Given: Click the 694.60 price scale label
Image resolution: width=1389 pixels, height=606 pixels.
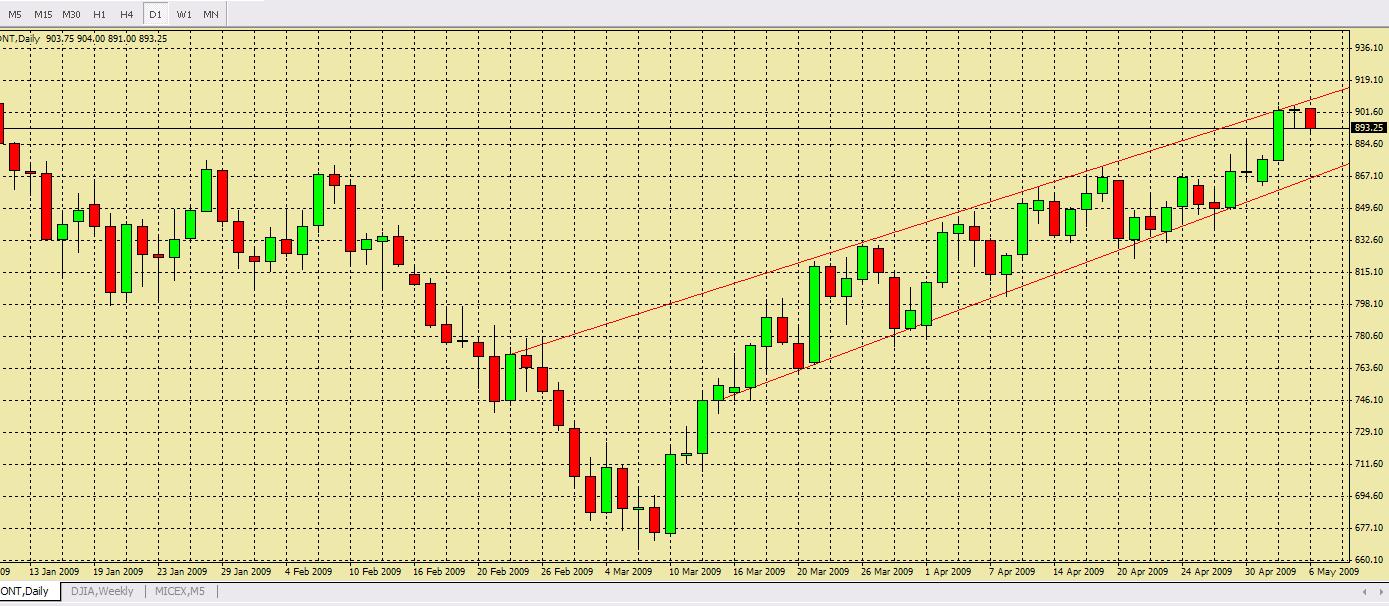Looking at the screenshot, I should click(1368, 495).
